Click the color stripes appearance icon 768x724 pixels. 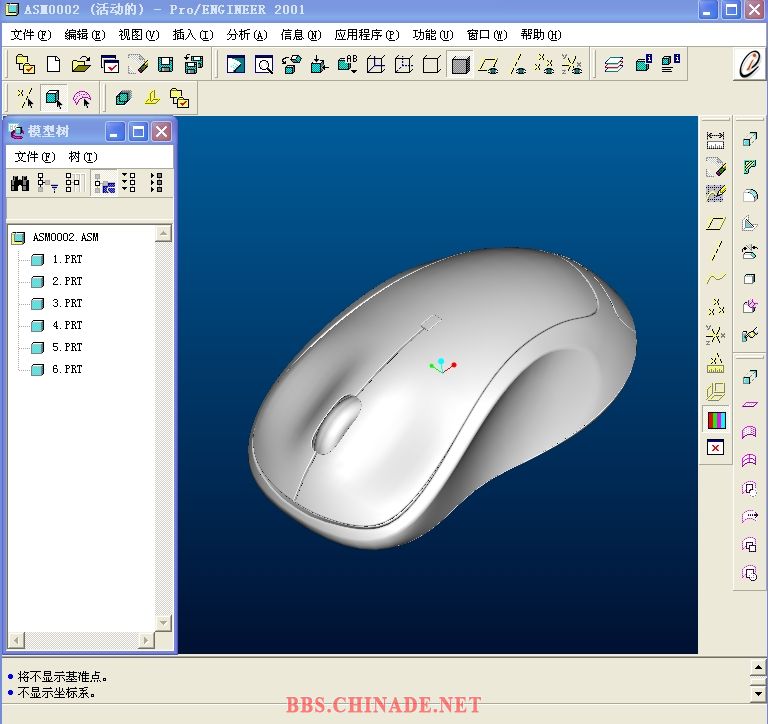coord(715,420)
